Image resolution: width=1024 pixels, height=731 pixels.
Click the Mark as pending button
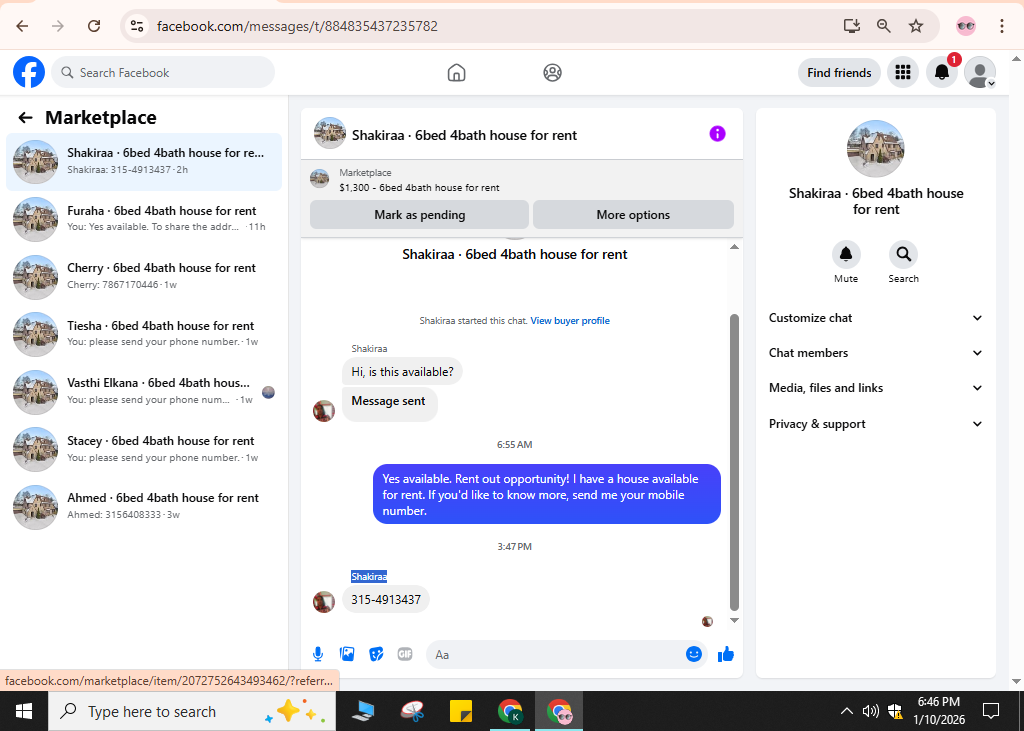(x=419, y=215)
